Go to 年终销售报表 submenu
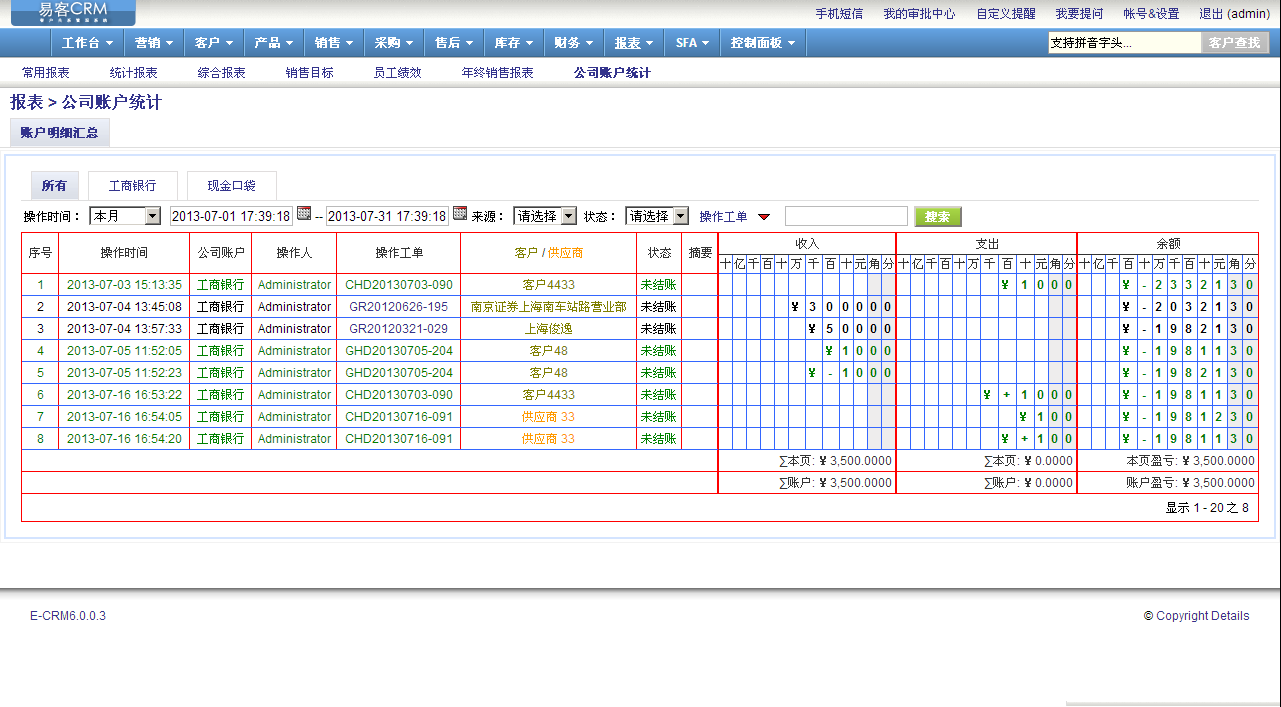The image size is (1281, 707). 497,73
